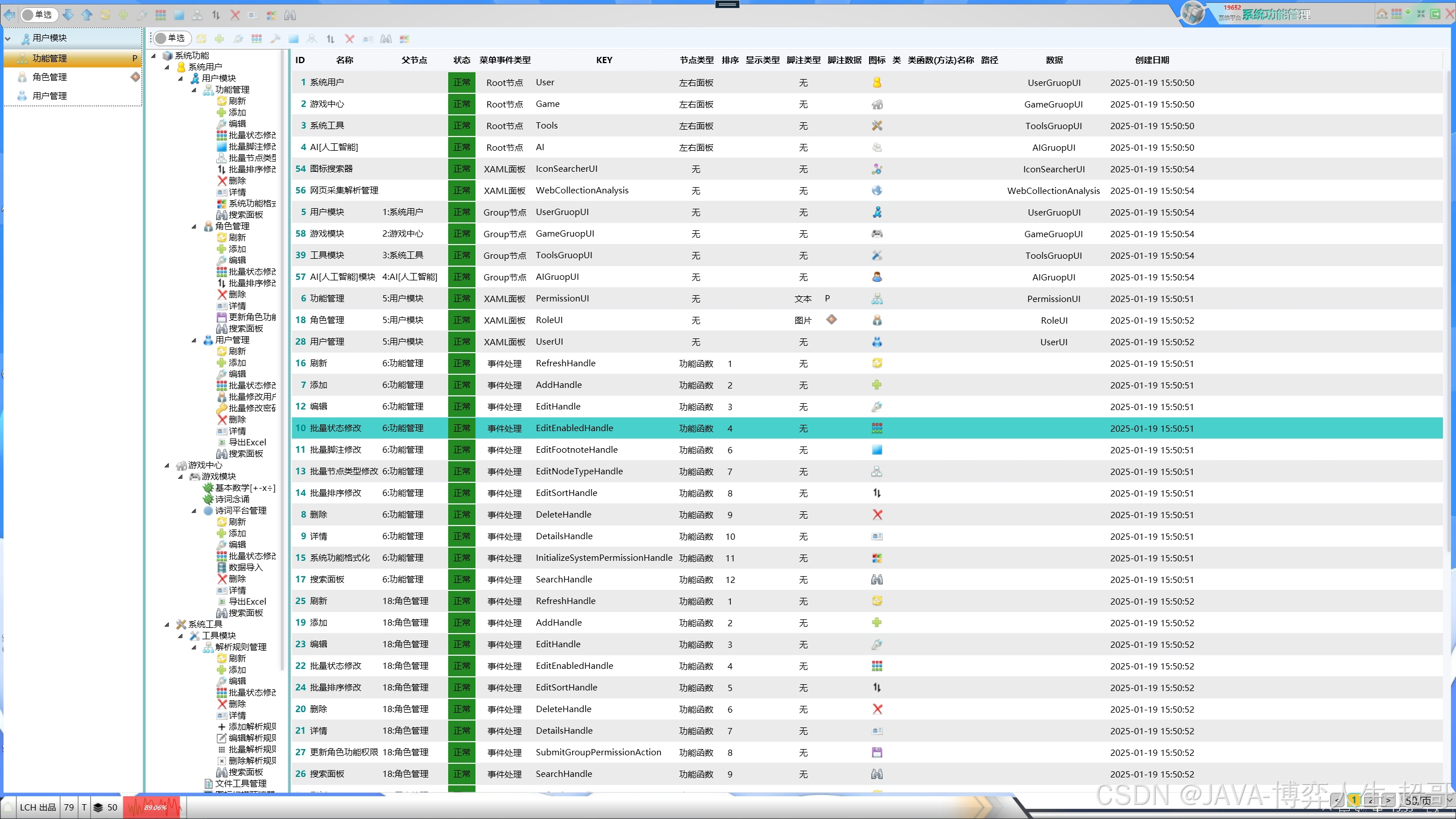Collapse the 游戏中心 tree node
1456x819 pixels.
point(167,465)
